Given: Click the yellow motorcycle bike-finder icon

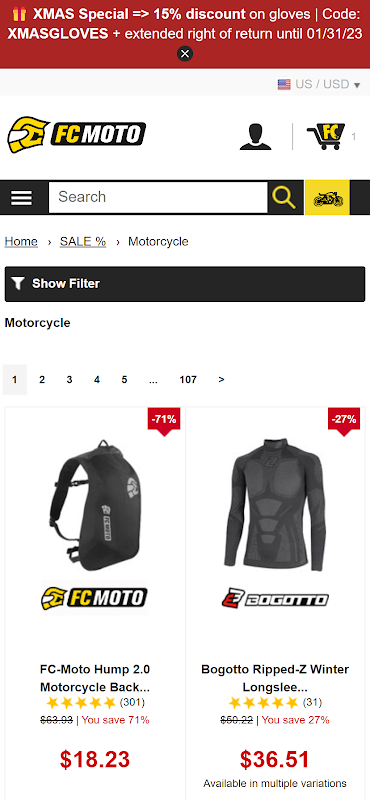Looking at the screenshot, I should [x=327, y=197].
